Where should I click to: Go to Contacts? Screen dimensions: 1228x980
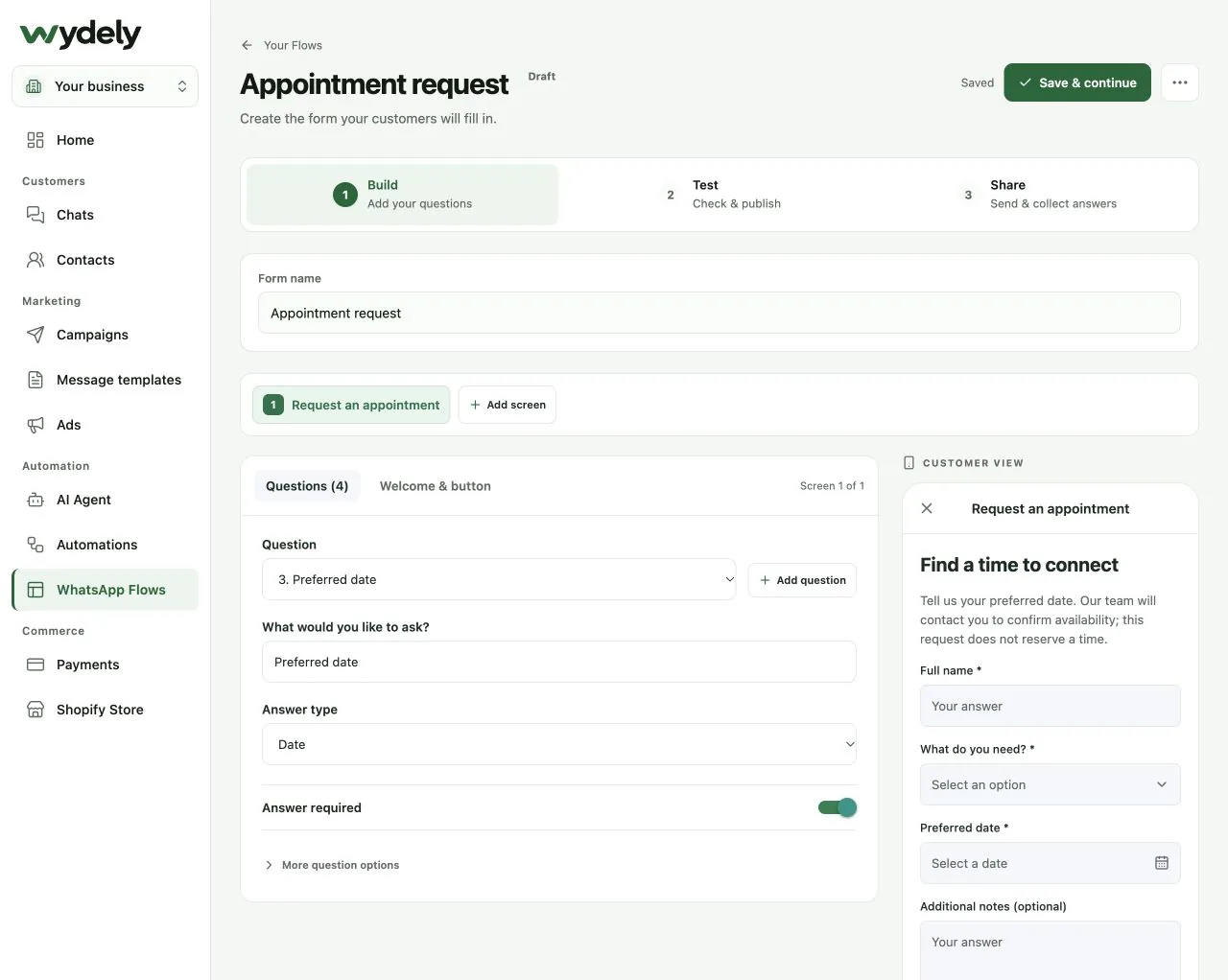[x=106, y=260]
